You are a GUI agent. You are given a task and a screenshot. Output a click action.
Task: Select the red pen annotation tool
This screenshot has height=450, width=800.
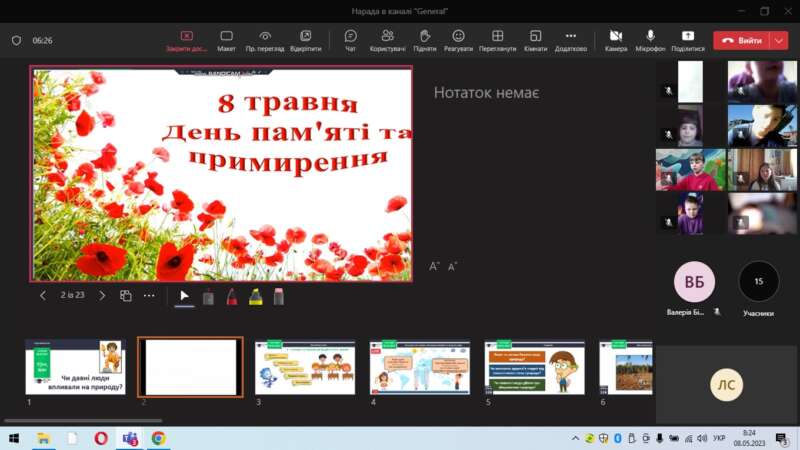click(231, 296)
